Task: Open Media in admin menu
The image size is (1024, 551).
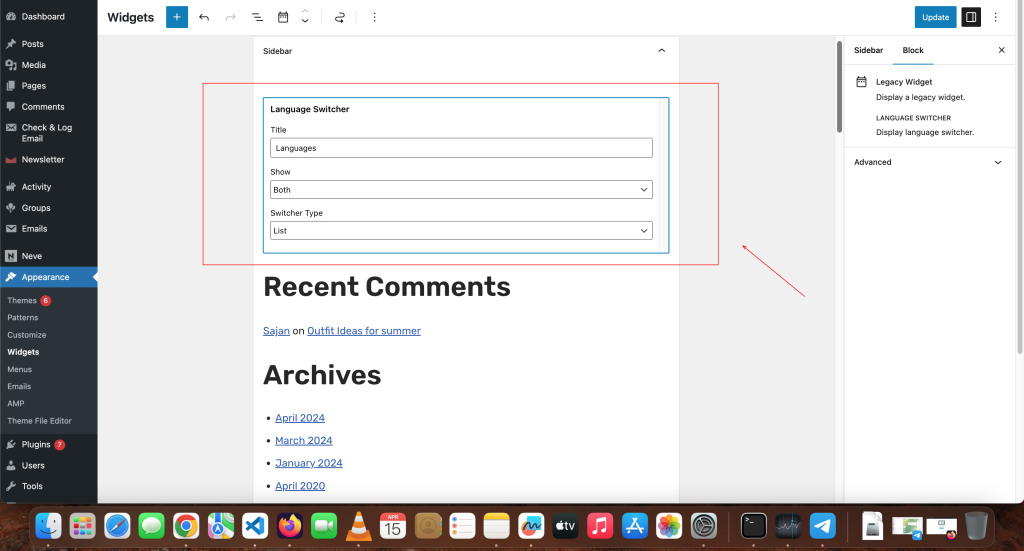Action: [33, 65]
